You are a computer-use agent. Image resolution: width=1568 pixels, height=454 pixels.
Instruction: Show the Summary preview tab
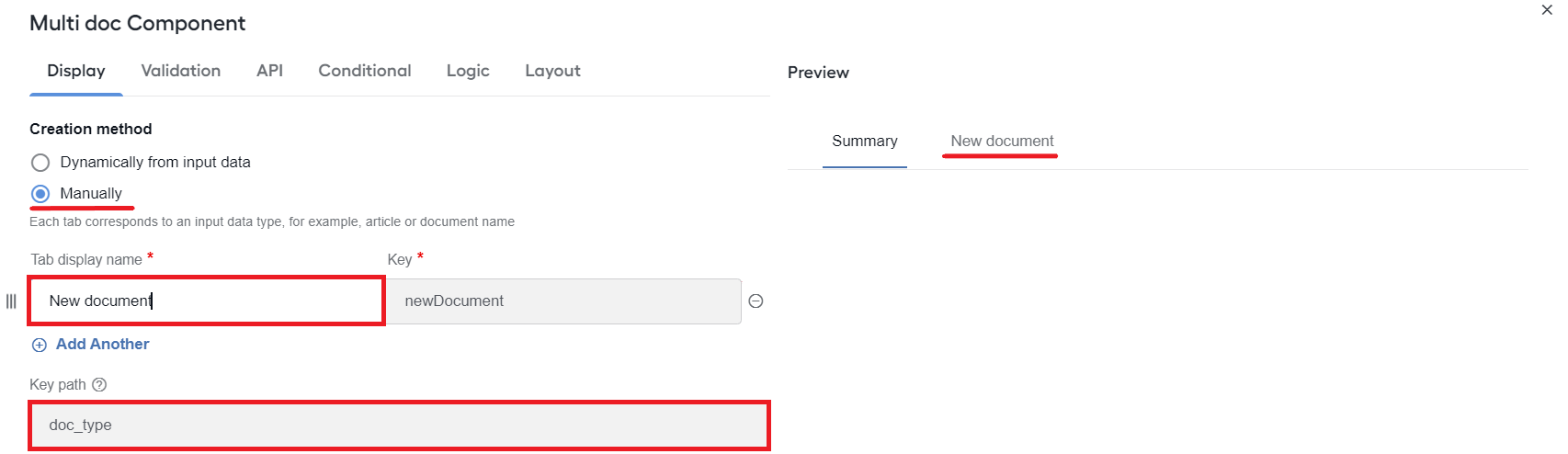865,142
